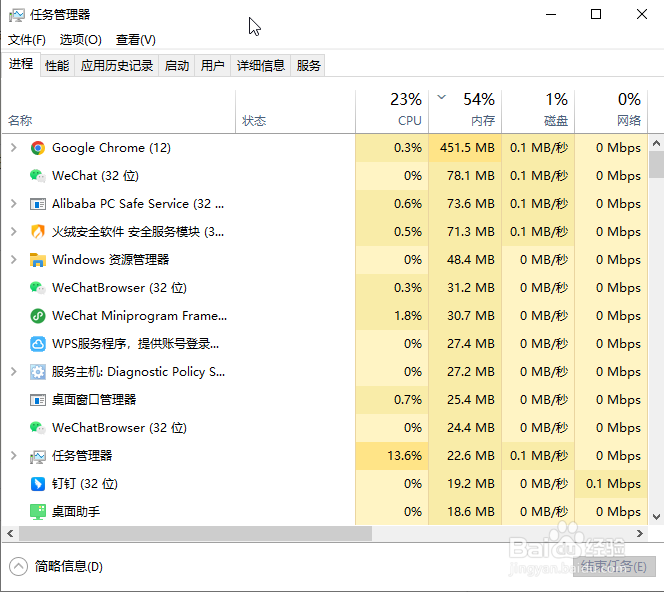Image resolution: width=664 pixels, height=592 pixels.
Task: Switch to the 性能 tab
Action: pos(57,66)
